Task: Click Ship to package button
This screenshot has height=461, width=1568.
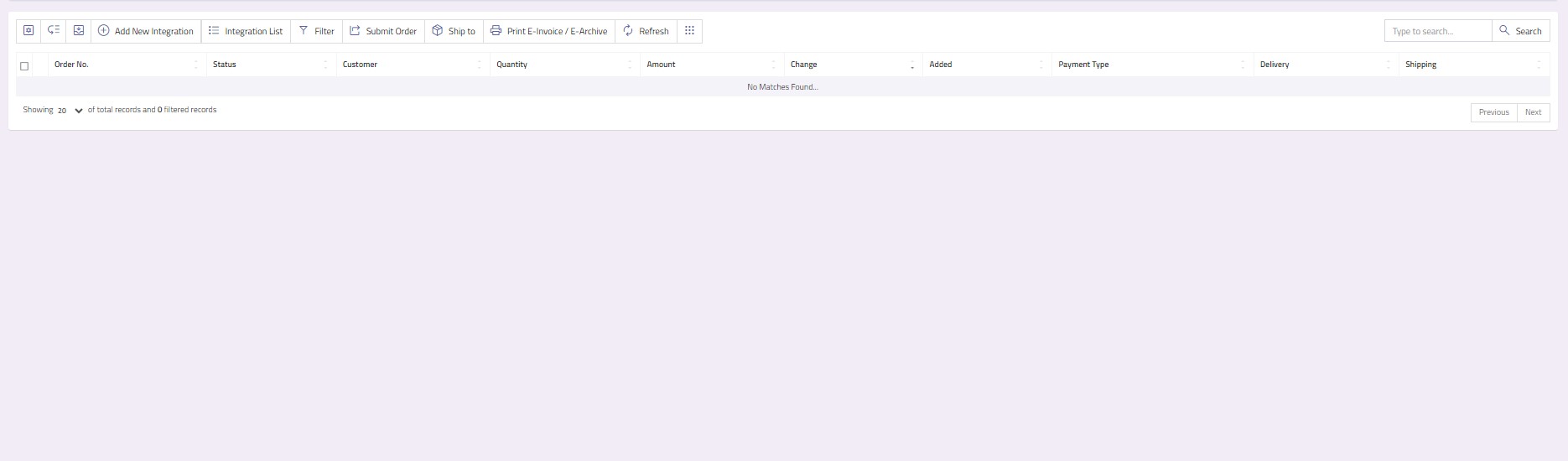Action: [454, 31]
